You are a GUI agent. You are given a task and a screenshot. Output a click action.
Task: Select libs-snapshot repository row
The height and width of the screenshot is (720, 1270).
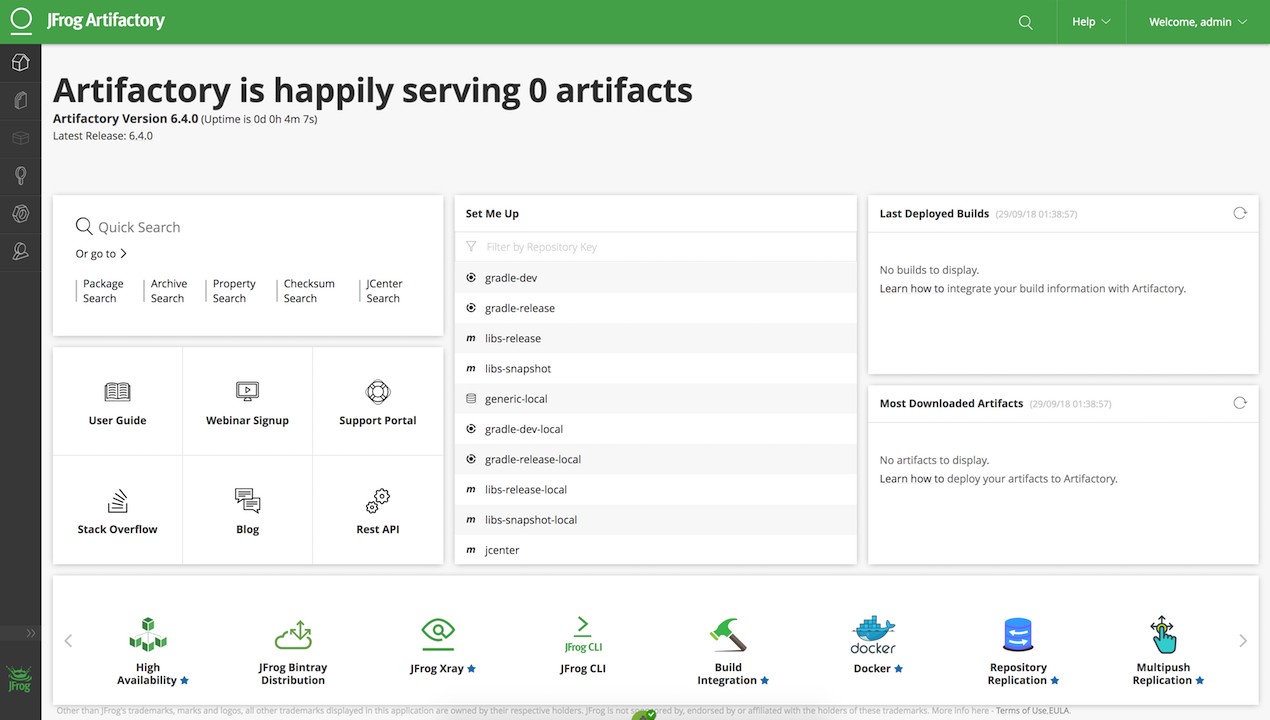point(656,369)
